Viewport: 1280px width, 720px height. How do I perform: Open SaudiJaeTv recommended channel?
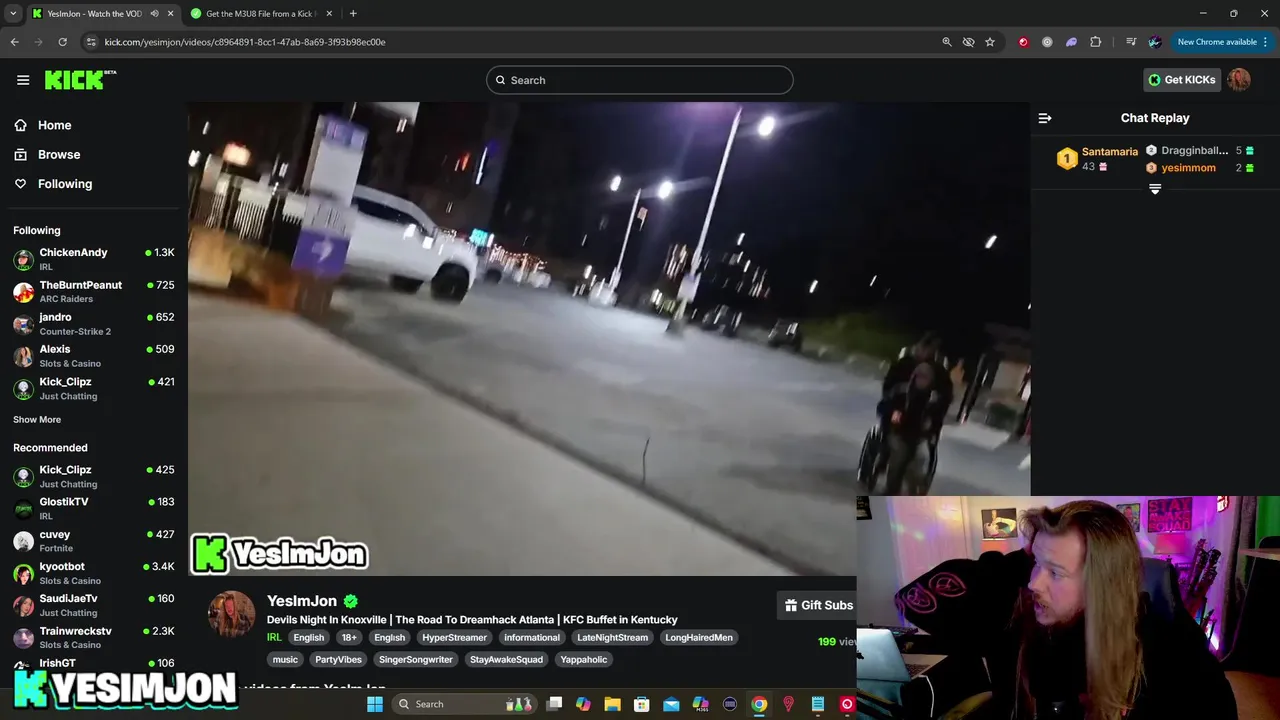coord(94,604)
